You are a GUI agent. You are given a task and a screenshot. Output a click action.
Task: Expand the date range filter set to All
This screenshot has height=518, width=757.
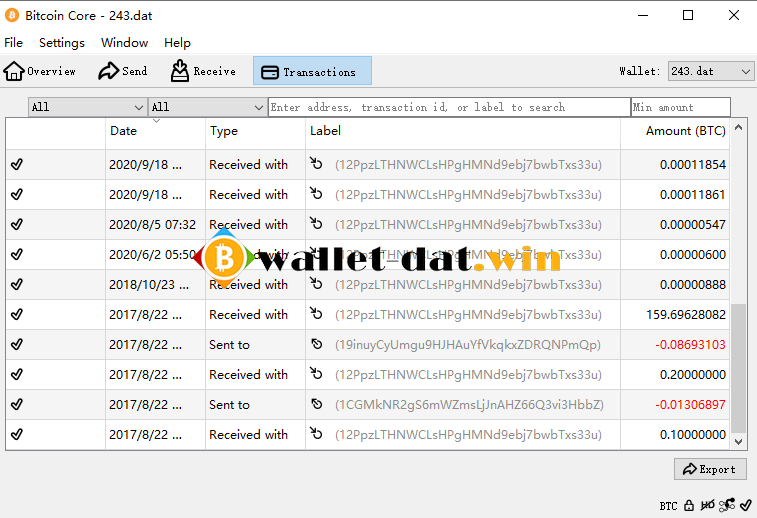click(87, 107)
